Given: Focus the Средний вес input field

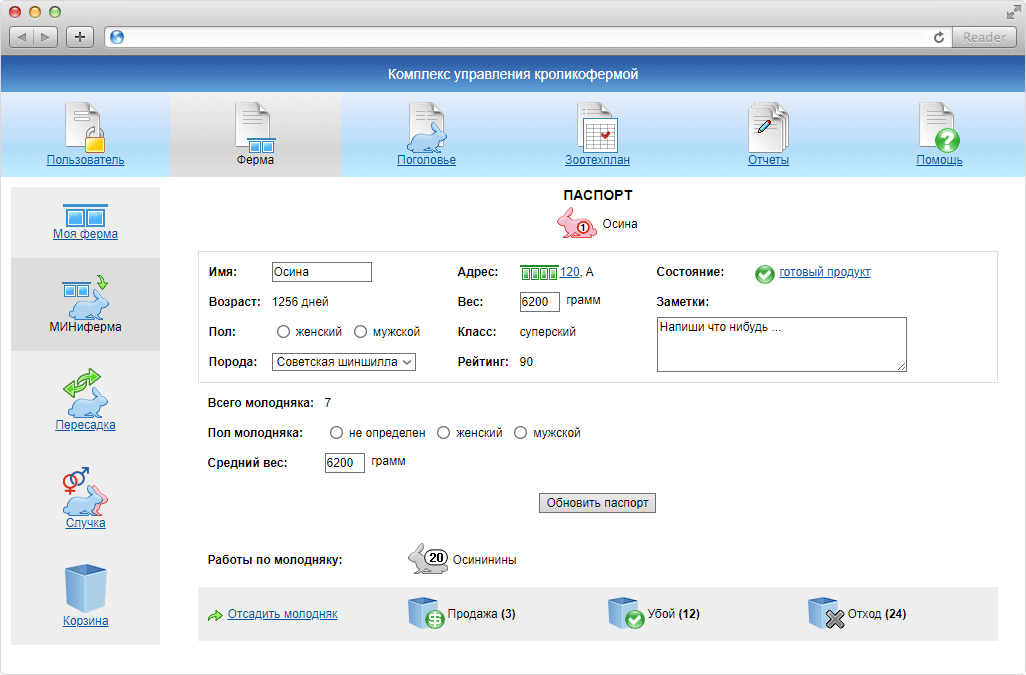Looking at the screenshot, I should coord(345,463).
